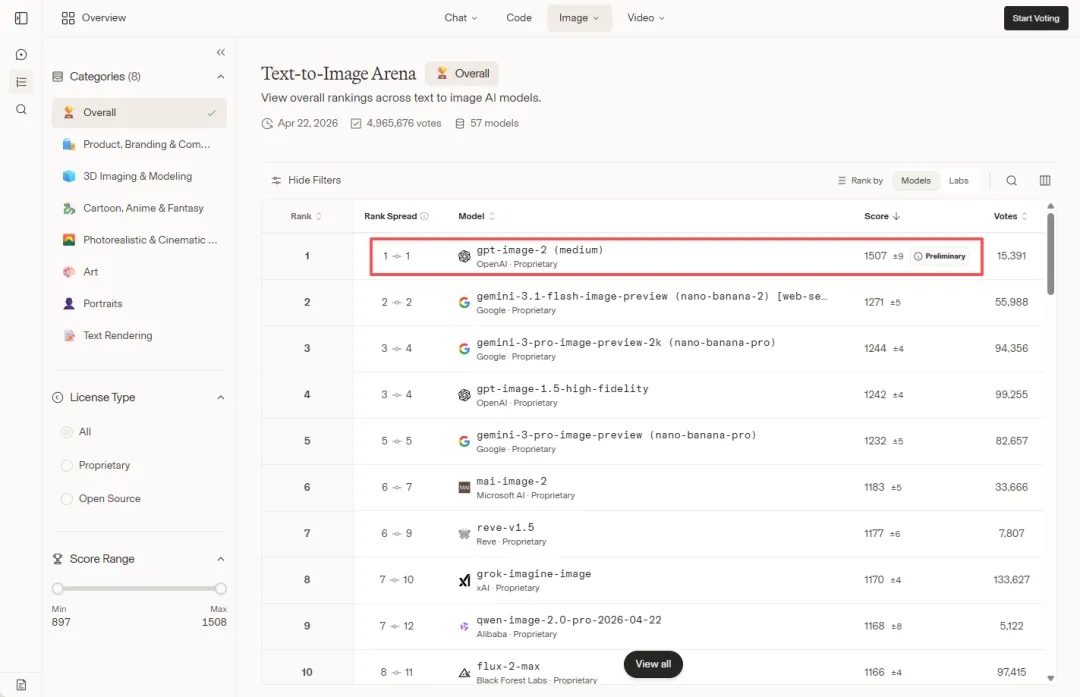Viewport: 1080px width, 697px height.
Task: Select Photorealistic & Cinematic category
Action: [x=139, y=240]
